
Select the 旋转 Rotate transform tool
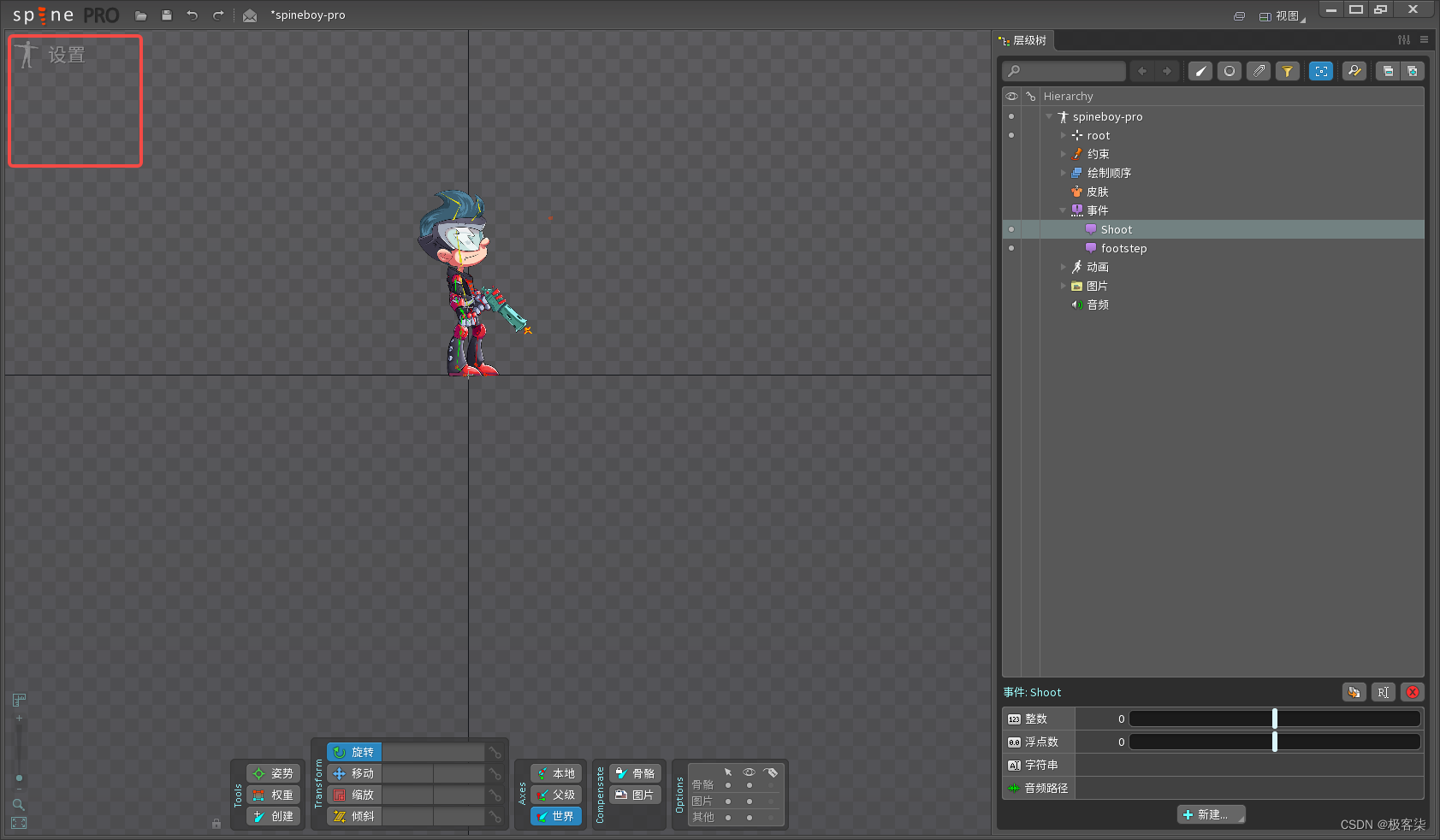[354, 752]
